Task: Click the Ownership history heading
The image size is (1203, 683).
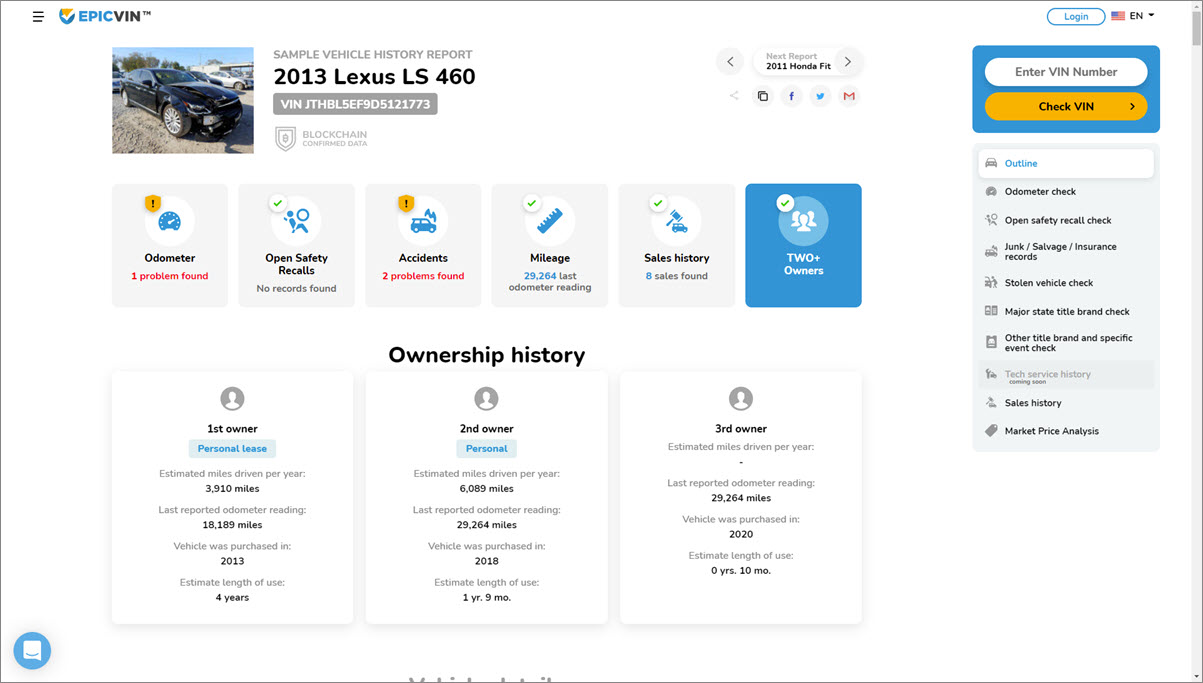Action: click(487, 355)
